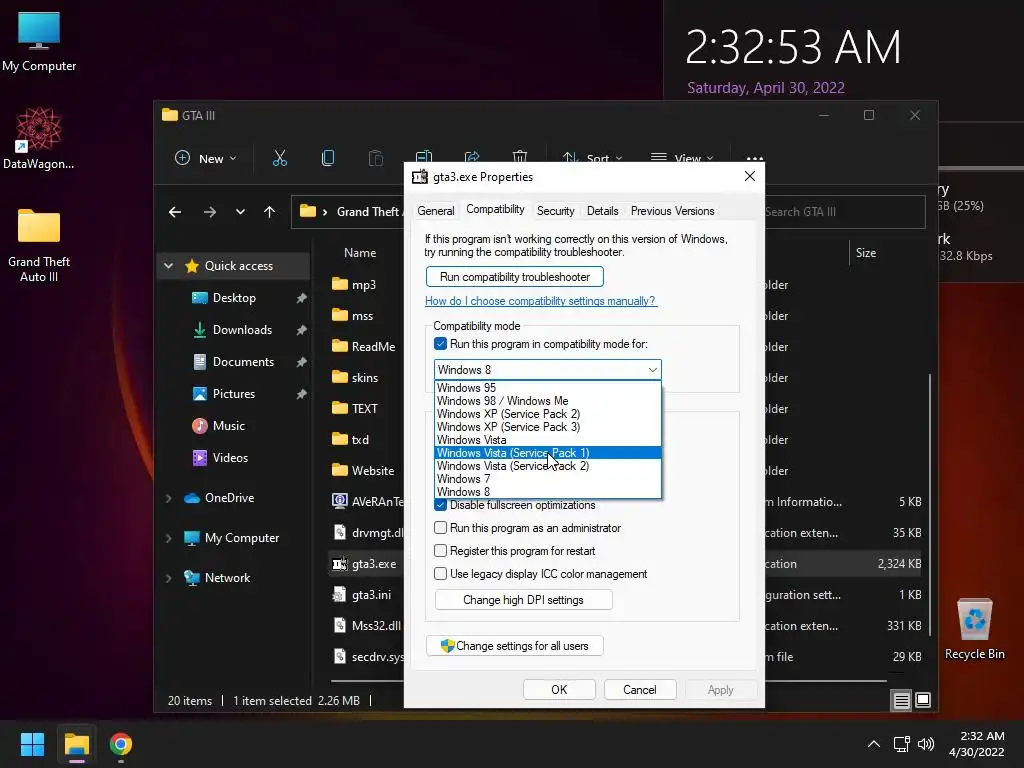The width and height of the screenshot is (1024, 768).
Task: Switch to the Details tab
Action: [x=602, y=211]
